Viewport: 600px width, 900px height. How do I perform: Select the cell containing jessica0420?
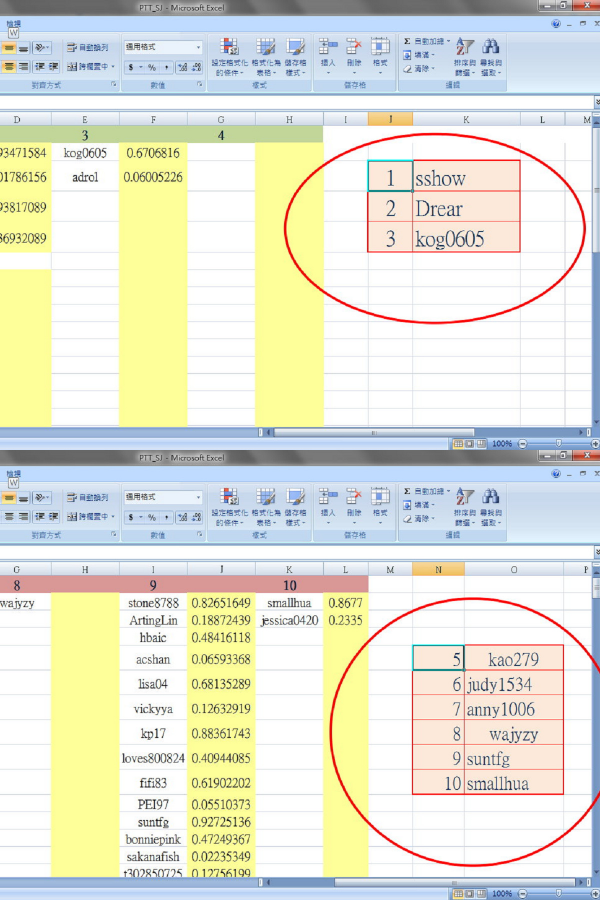point(289,620)
